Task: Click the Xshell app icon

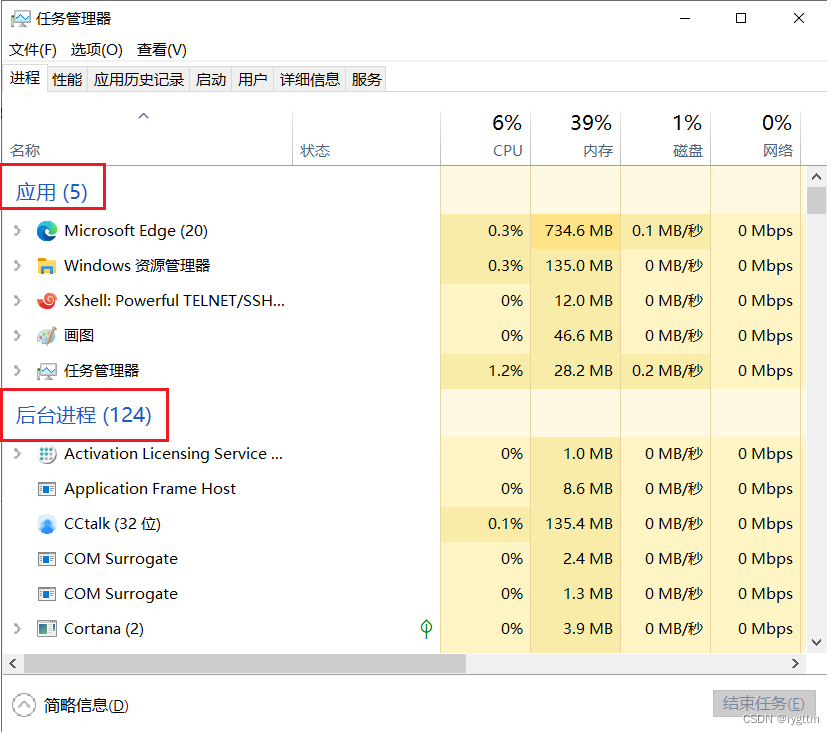Action: pyautogui.click(x=47, y=301)
